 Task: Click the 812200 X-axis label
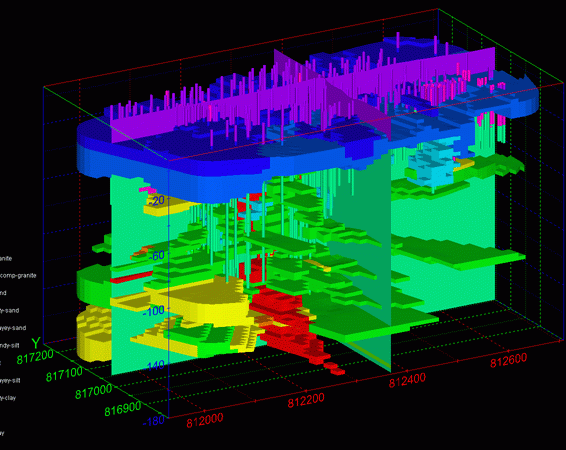pyautogui.click(x=306, y=400)
